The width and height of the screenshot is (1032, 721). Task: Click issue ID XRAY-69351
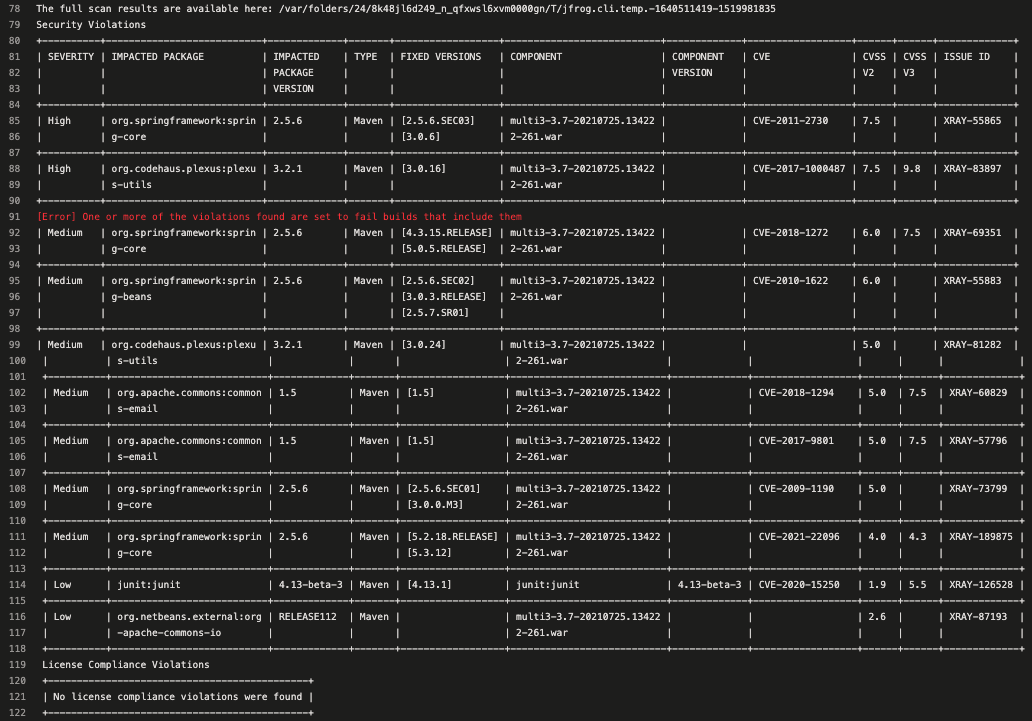[x=972, y=232]
